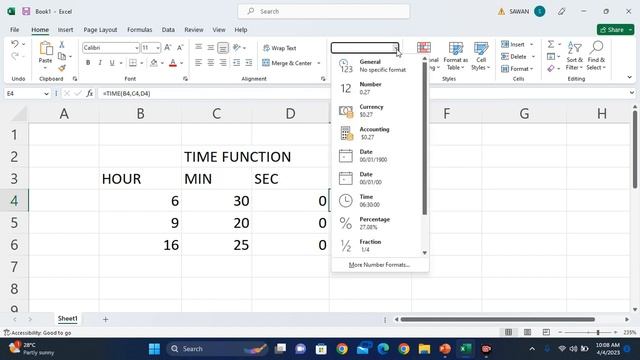Select Normal view in status bar
This screenshot has height=360, width=640.
tap(509, 332)
